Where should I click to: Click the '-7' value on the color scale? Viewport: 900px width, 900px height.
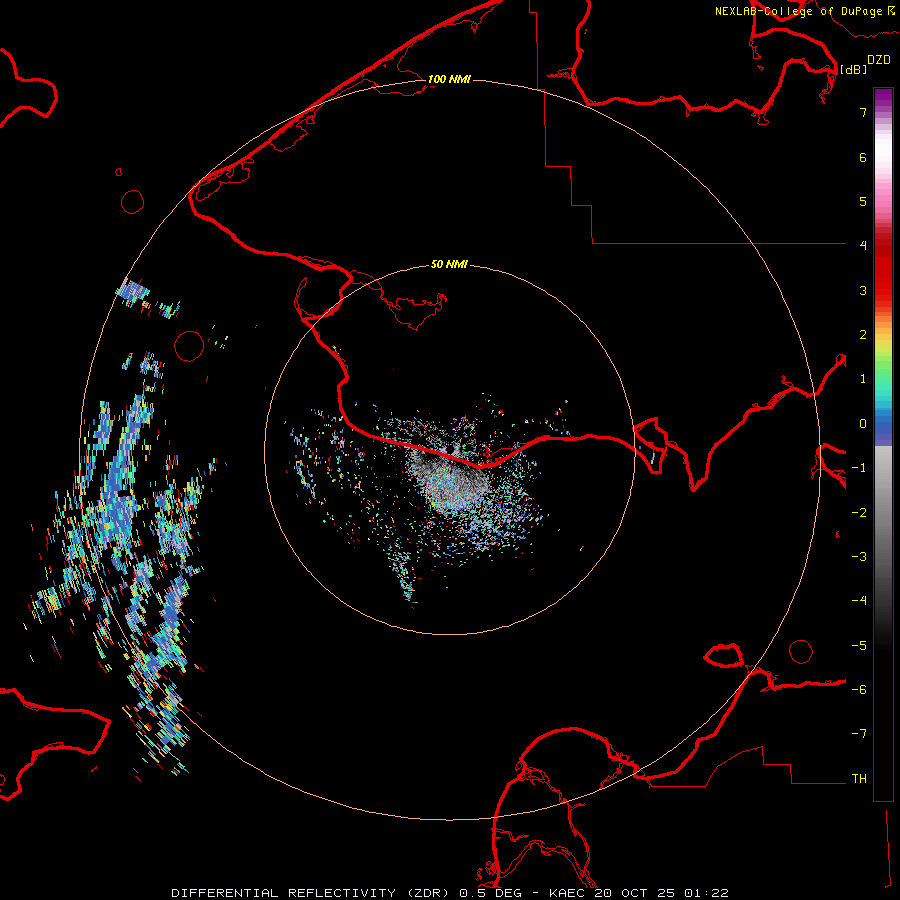[859, 734]
